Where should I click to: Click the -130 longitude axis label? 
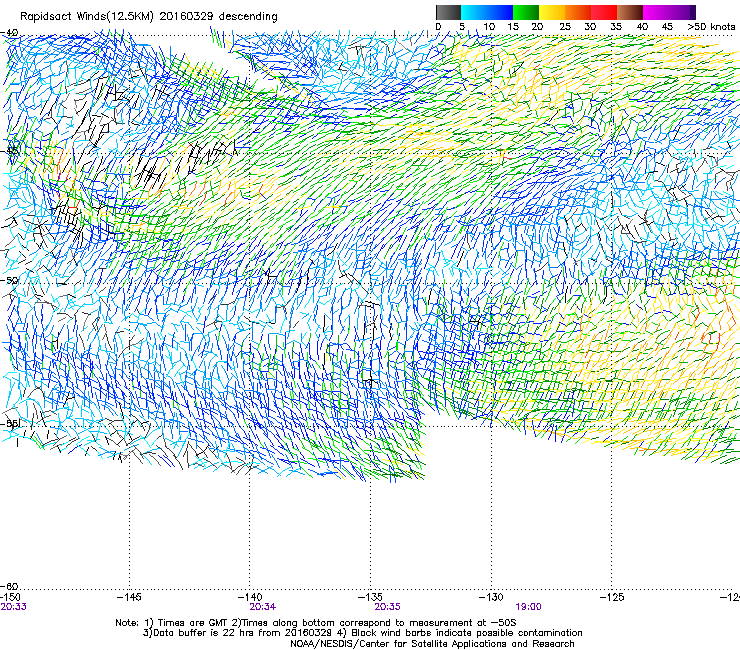(491, 597)
